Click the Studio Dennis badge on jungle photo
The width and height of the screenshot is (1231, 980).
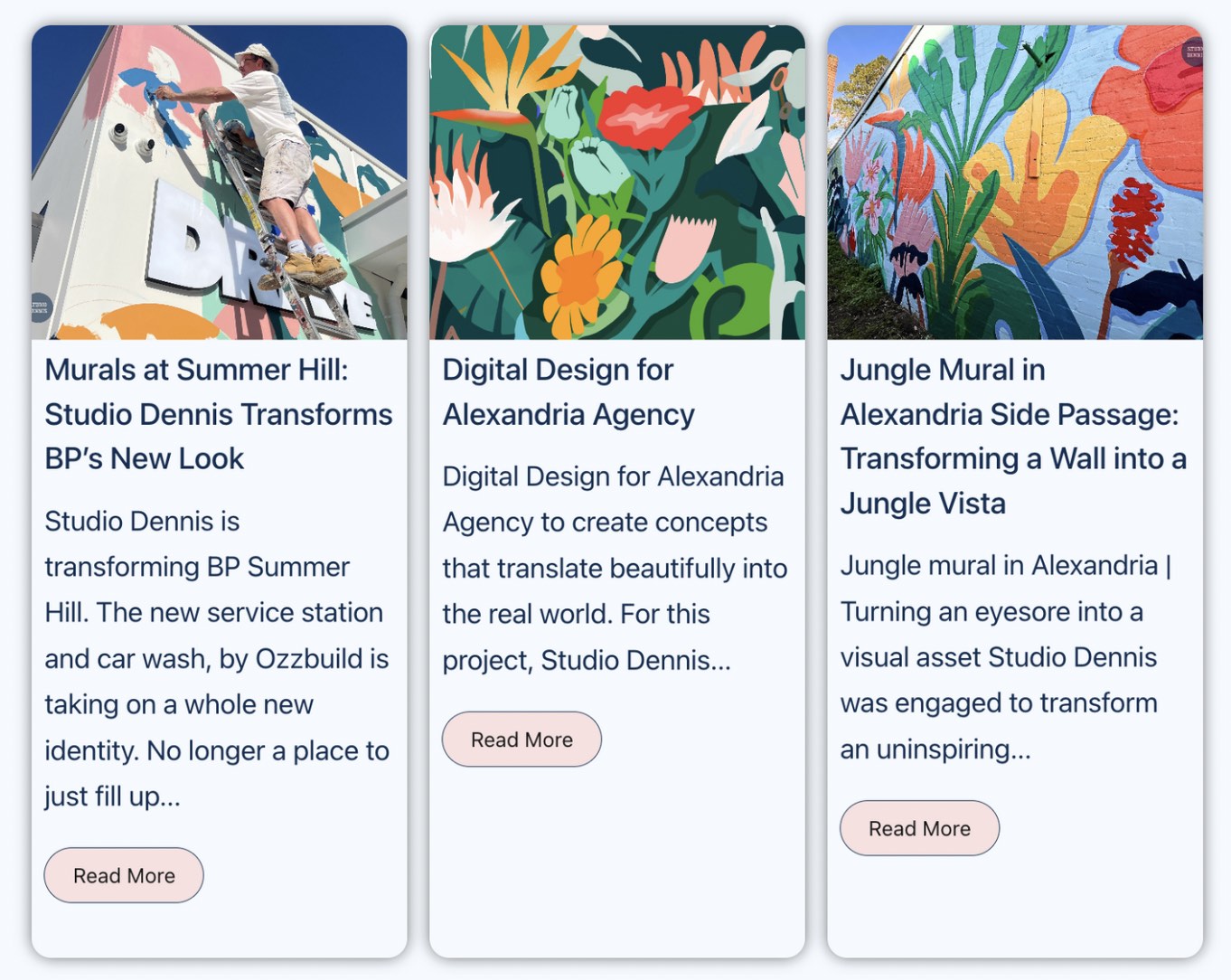pyautogui.click(x=1193, y=51)
